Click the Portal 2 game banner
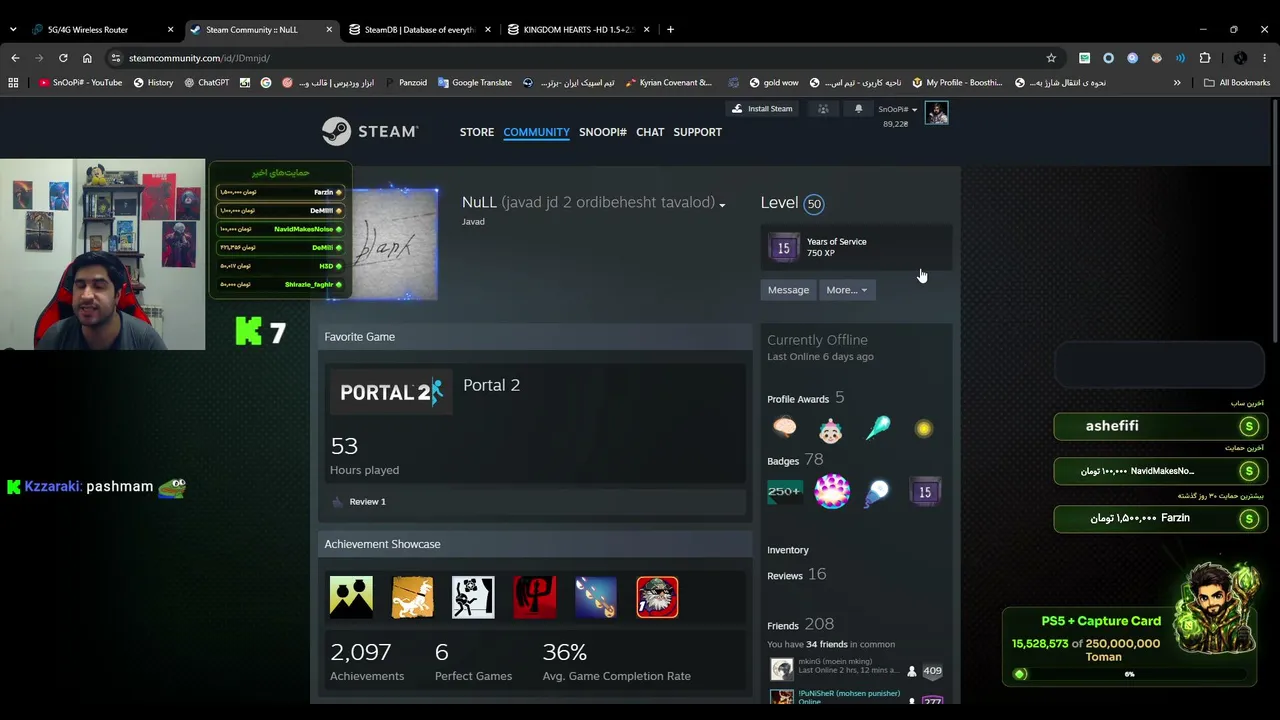The image size is (1280, 720). [391, 391]
